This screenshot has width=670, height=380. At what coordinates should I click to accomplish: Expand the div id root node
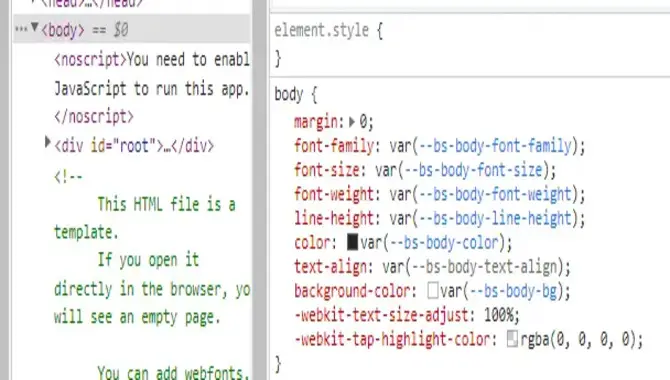point(48,142)
